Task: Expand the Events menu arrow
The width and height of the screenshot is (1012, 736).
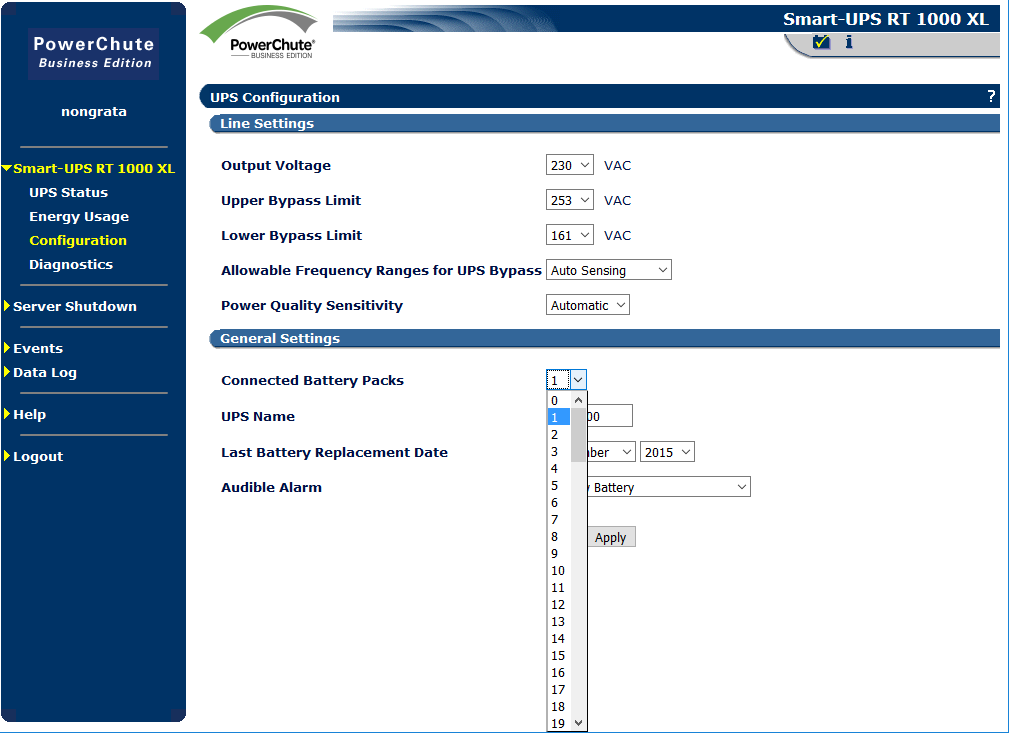Action: (7, 348)
